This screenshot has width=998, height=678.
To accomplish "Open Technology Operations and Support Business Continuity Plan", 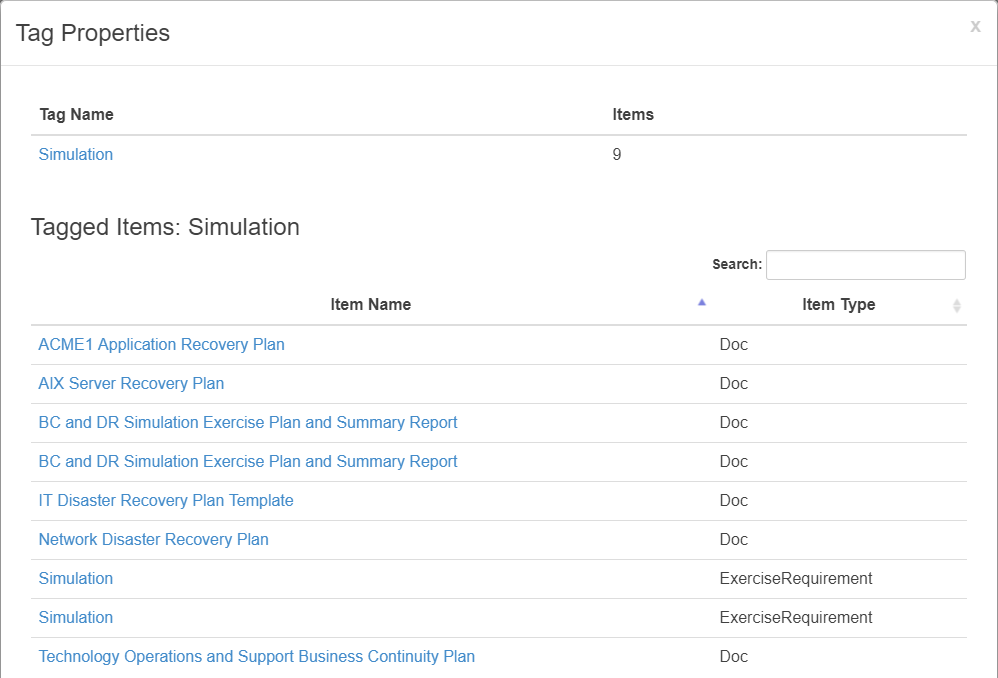I will click(x=257, y=656).
